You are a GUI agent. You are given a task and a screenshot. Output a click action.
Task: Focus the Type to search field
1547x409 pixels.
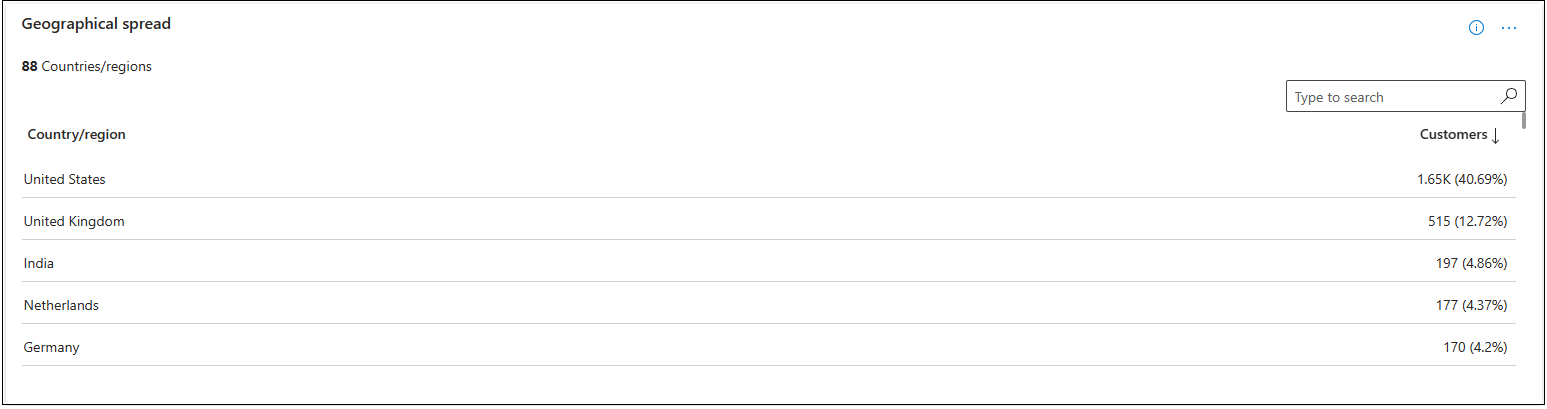[1392, 97]
